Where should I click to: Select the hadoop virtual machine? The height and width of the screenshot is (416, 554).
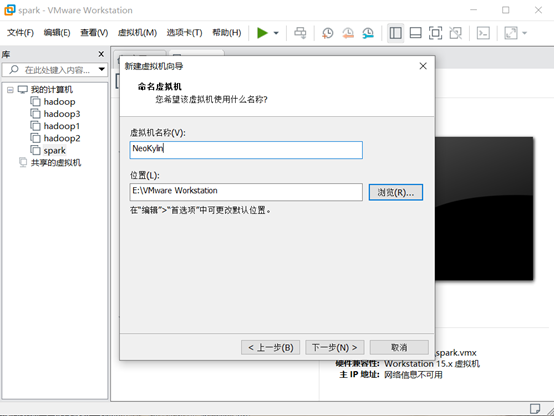click(59, 102)
